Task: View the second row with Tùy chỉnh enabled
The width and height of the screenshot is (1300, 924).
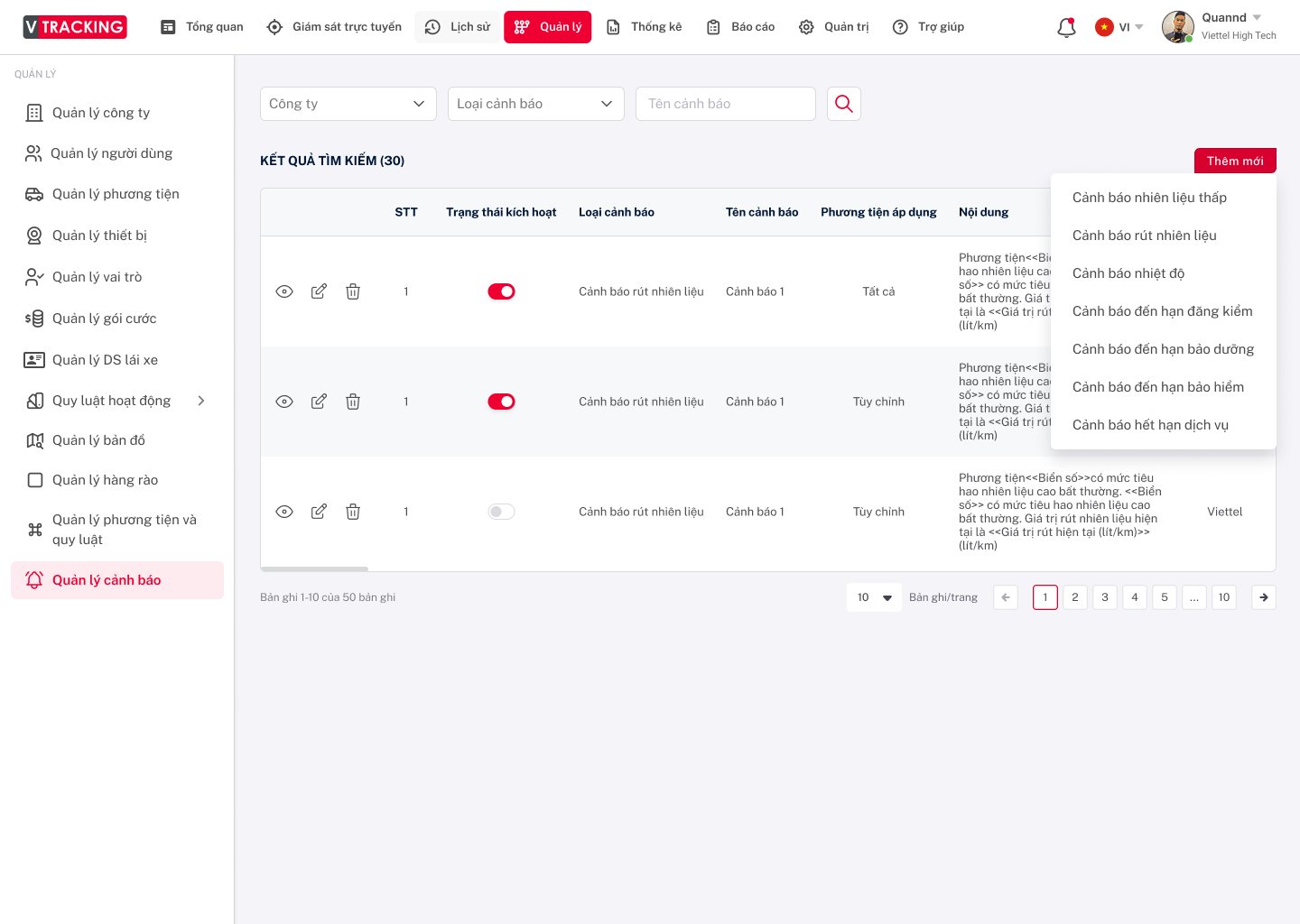Action: pos(284,402)
